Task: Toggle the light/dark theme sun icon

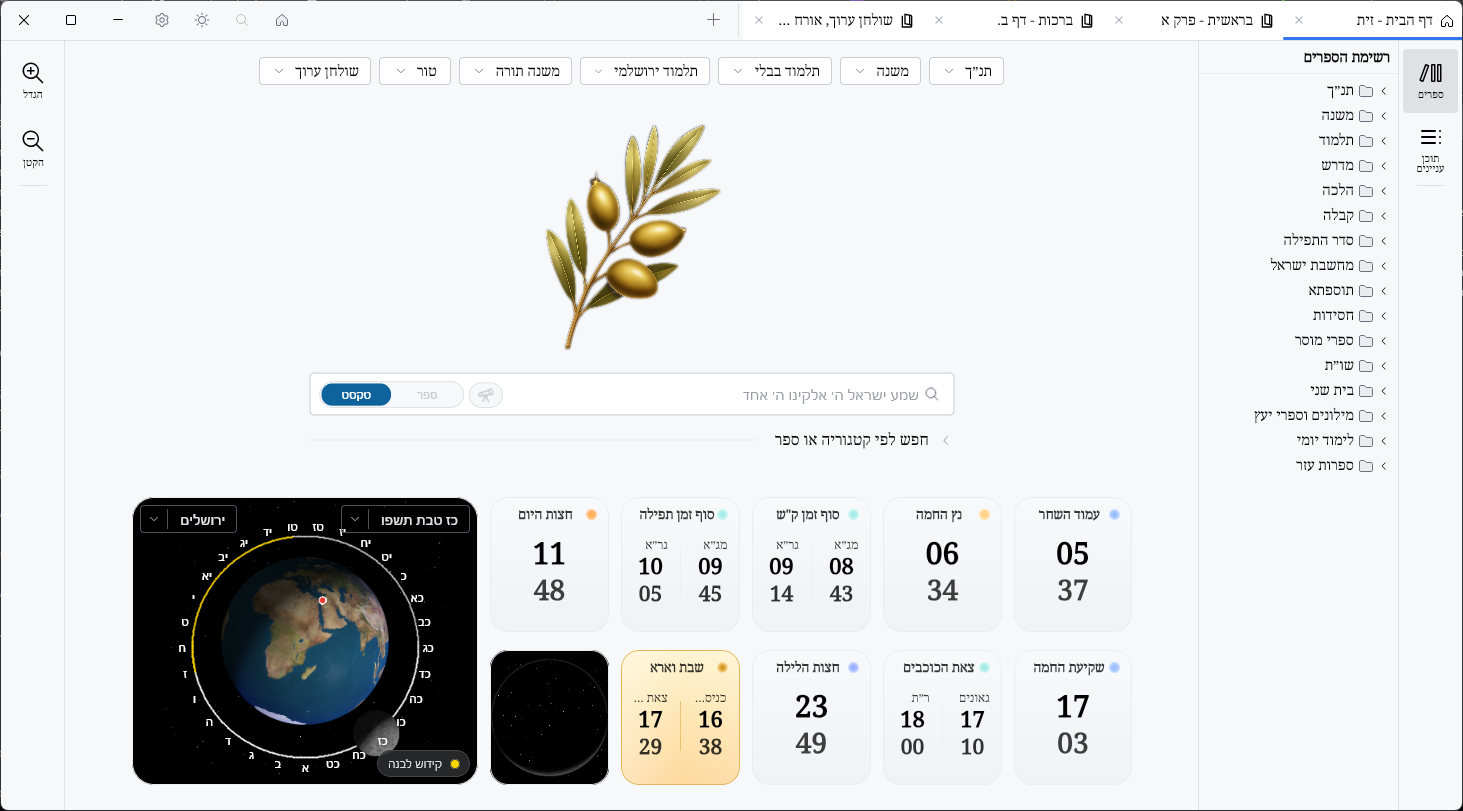Action: 202,20
